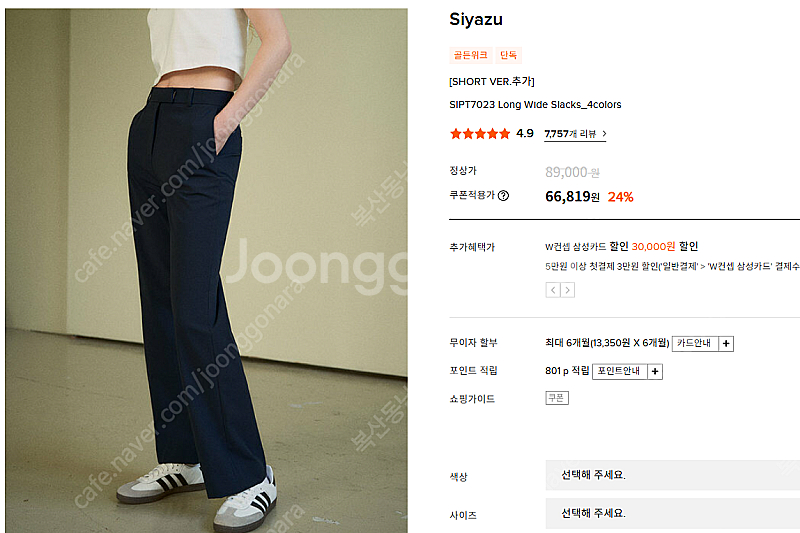Click the review link chevron arrow
The width and height of the screenshot is (800, 533).
pyautogui.click(x=604, y=134)
